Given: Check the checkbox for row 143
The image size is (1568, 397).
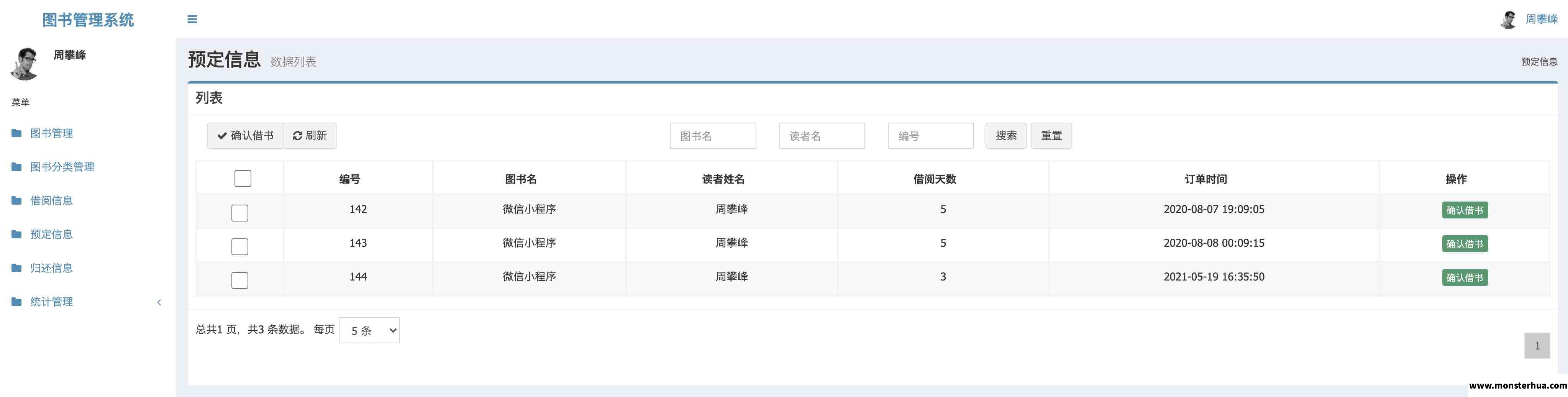Looking at the screenshot, I should point(240,246).
